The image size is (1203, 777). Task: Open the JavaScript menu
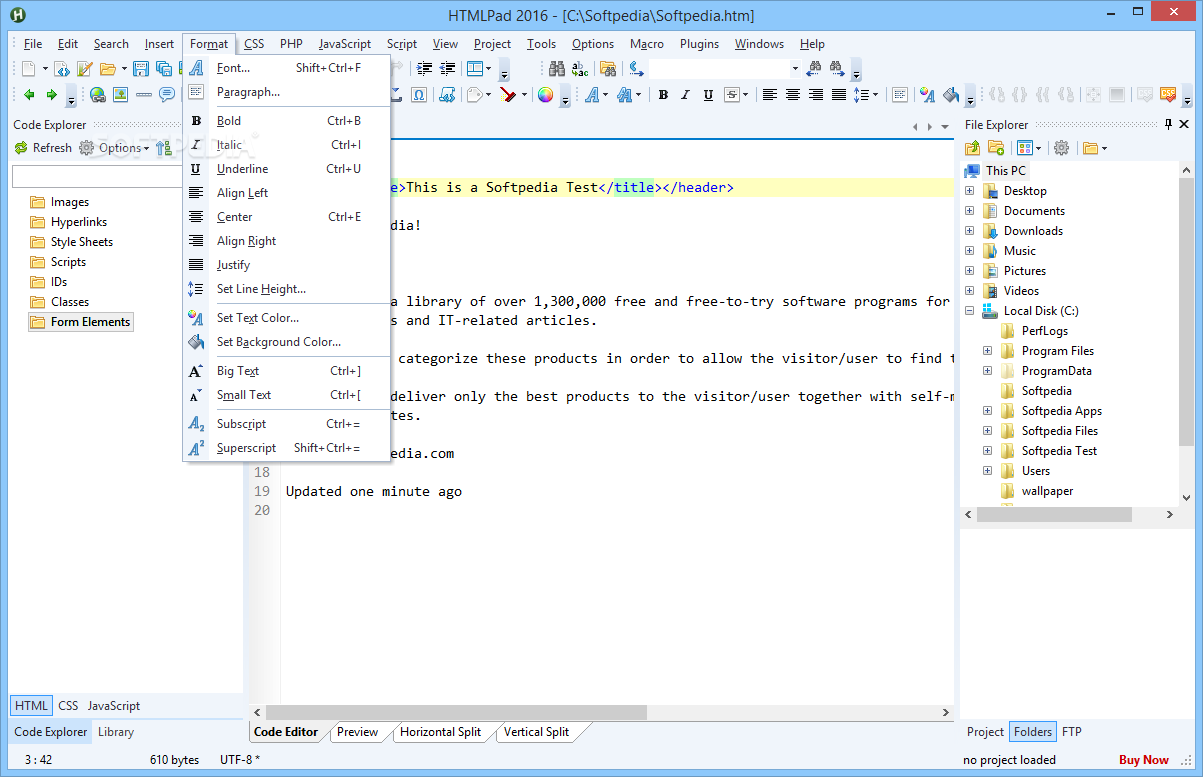345,44
